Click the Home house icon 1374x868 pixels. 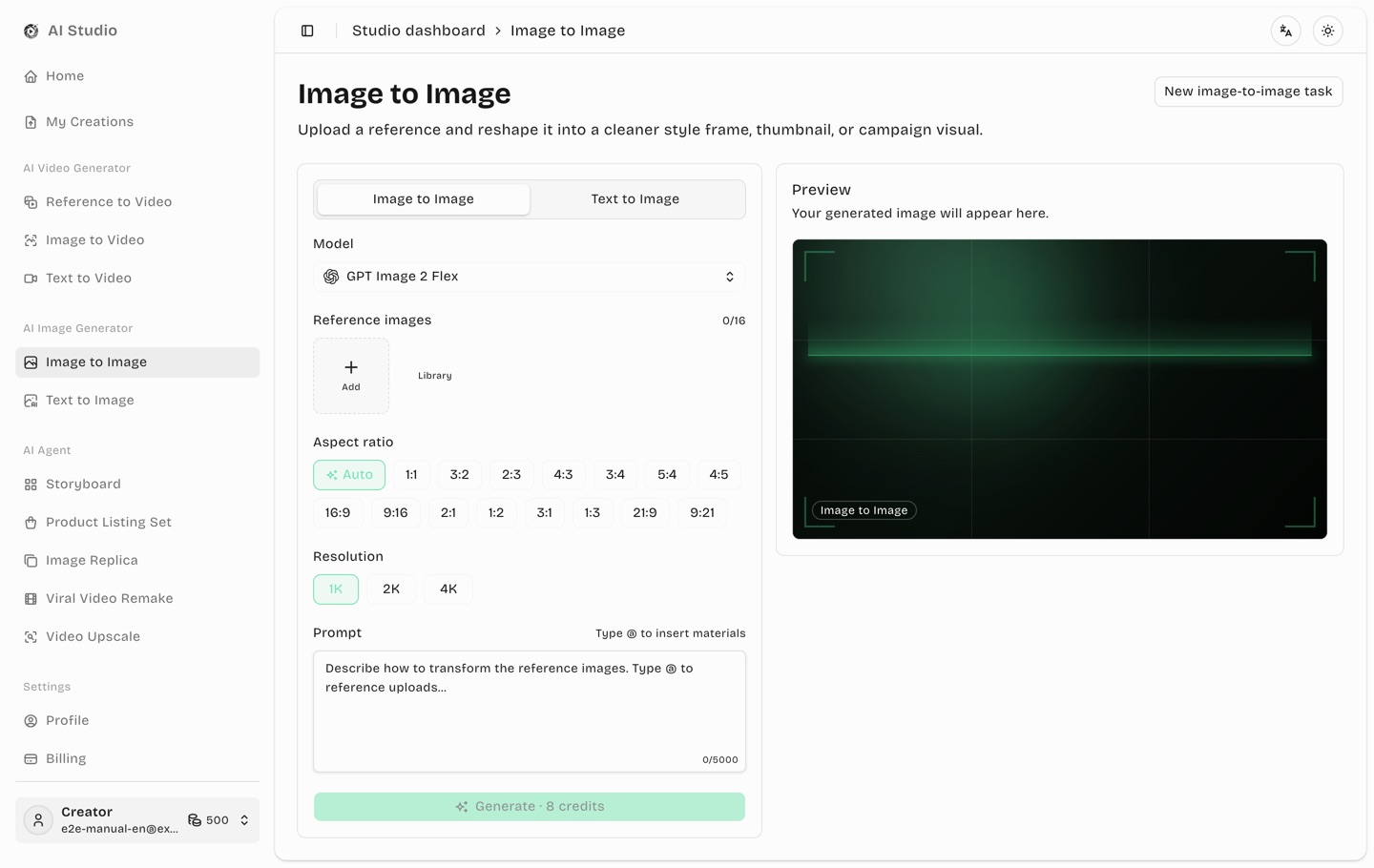(x=31, y=76)
